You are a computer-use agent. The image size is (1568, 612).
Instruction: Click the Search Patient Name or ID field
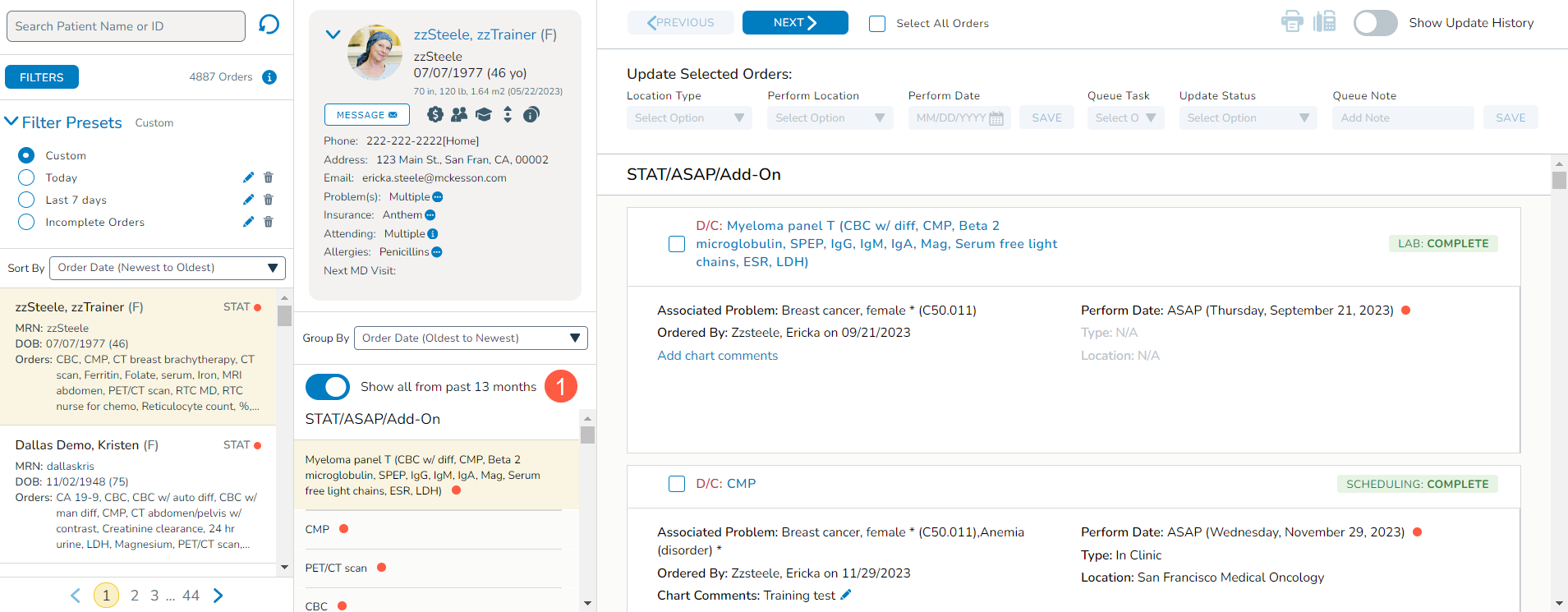pyautogui.click(x=126, y=26)
